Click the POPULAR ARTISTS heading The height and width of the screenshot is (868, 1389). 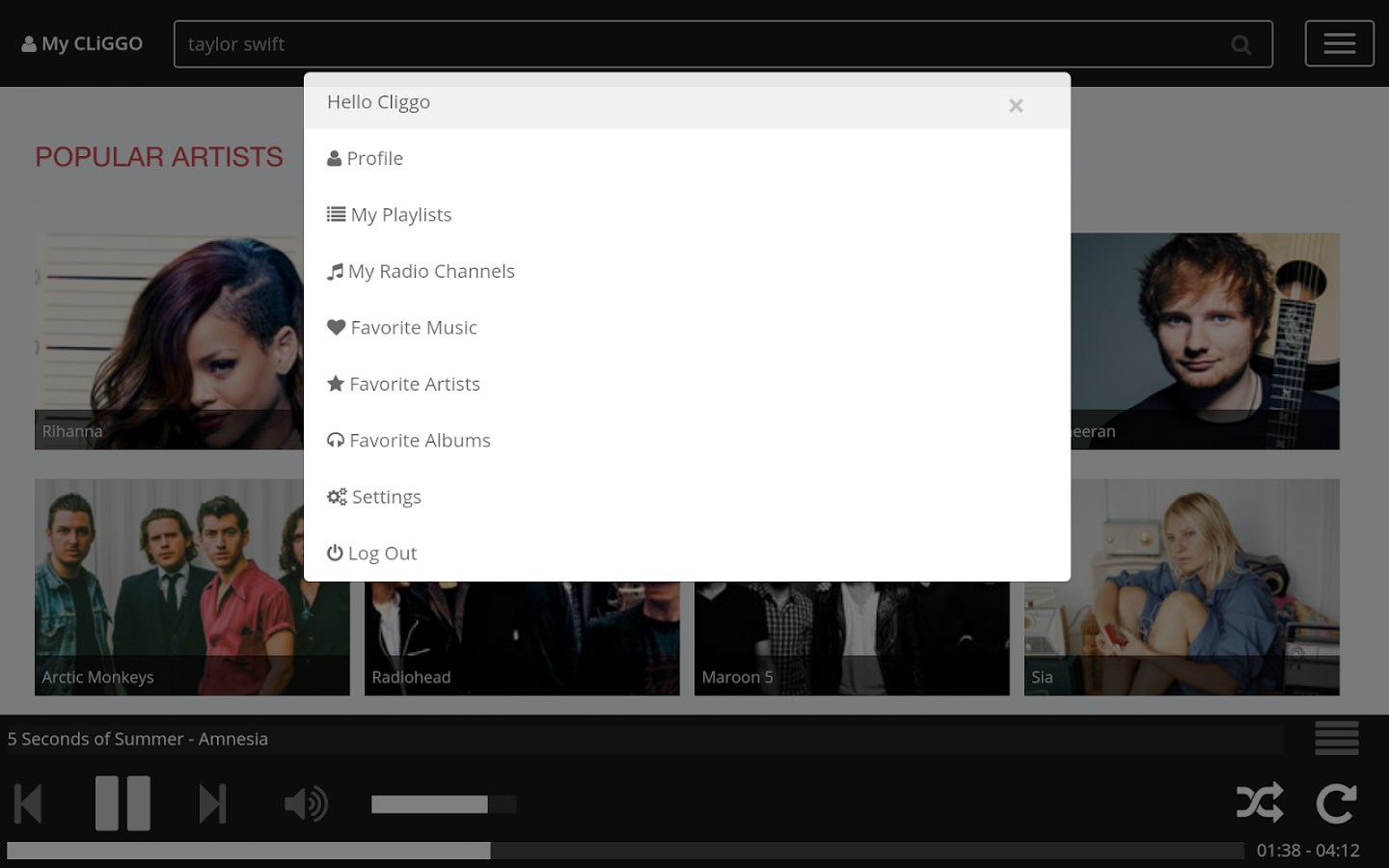[158, 156]
